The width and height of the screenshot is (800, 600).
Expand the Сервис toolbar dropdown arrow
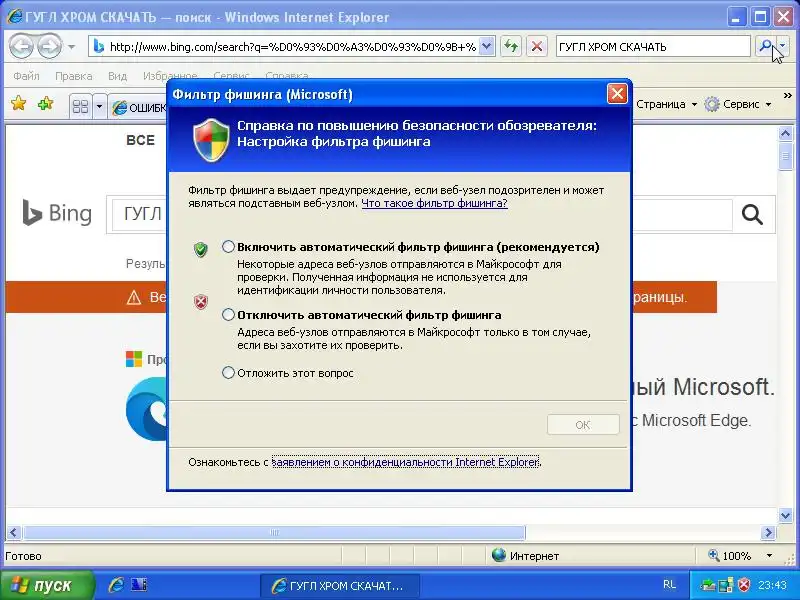pyautogui.click(x=768, y=105)
